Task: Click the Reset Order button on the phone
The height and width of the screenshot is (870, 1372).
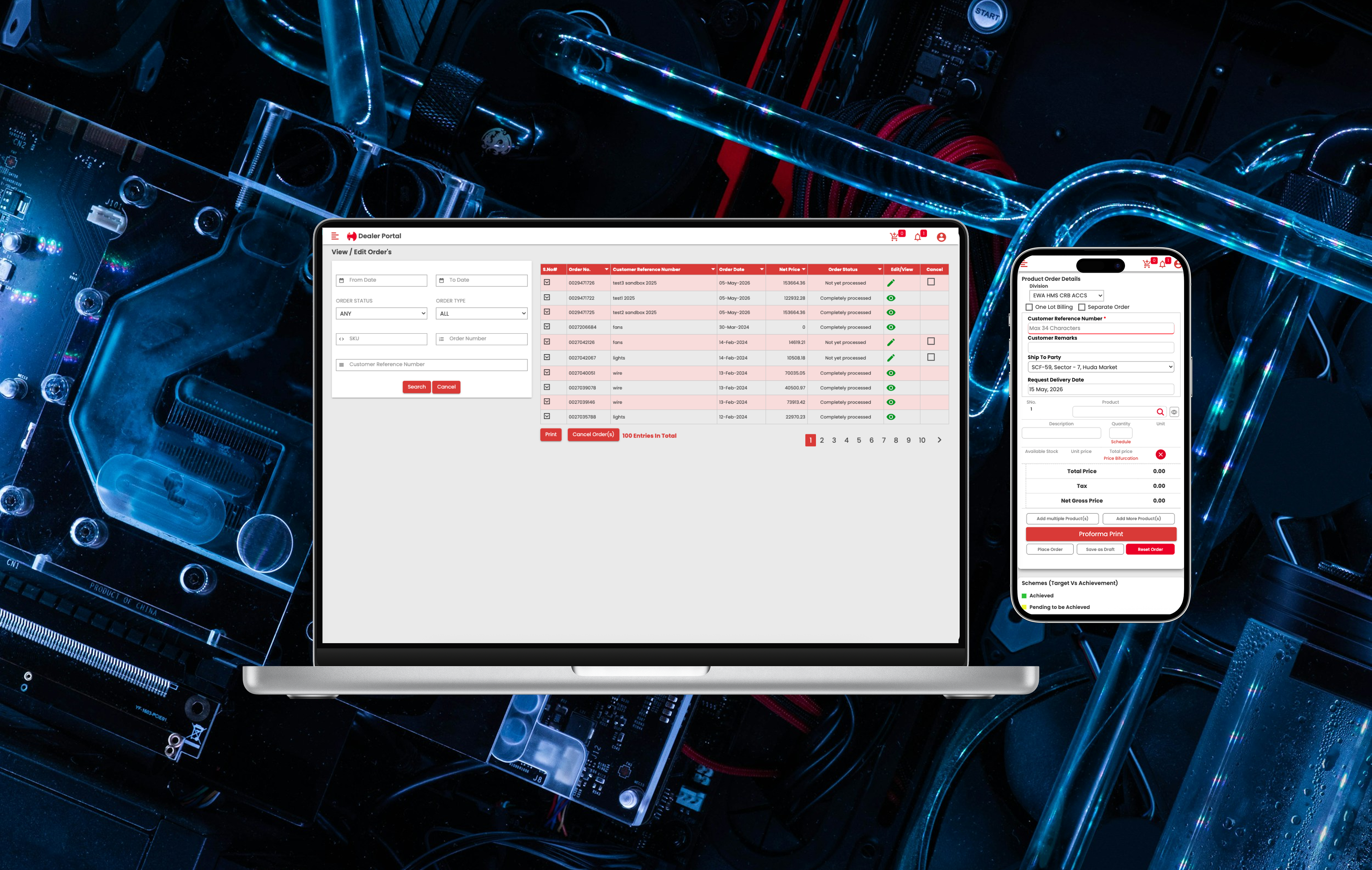Action: coord(1150,550)
